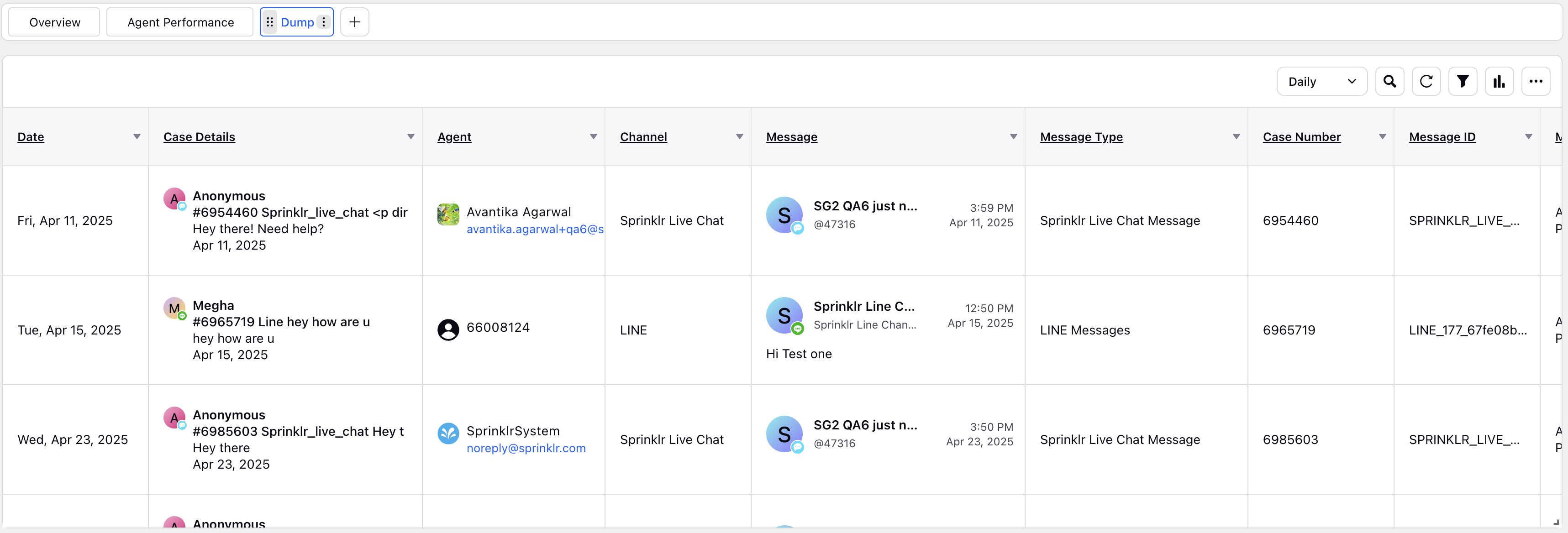Screen dimensions: 1568x533
Task: Sort by Message Type header
Action: pyautogui.click(x=1081, y=137)
